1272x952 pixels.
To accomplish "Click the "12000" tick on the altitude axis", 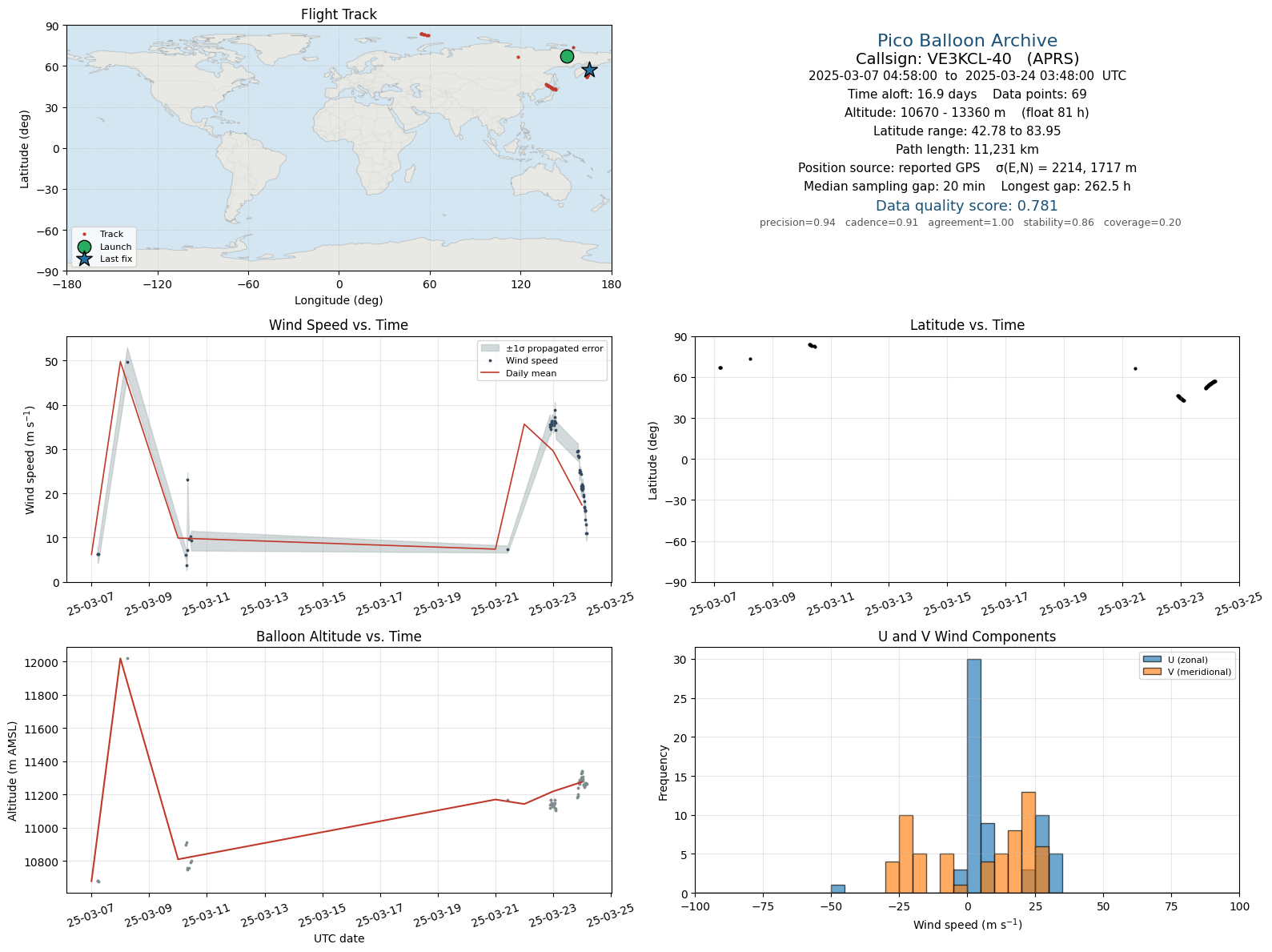I will 42,663.
